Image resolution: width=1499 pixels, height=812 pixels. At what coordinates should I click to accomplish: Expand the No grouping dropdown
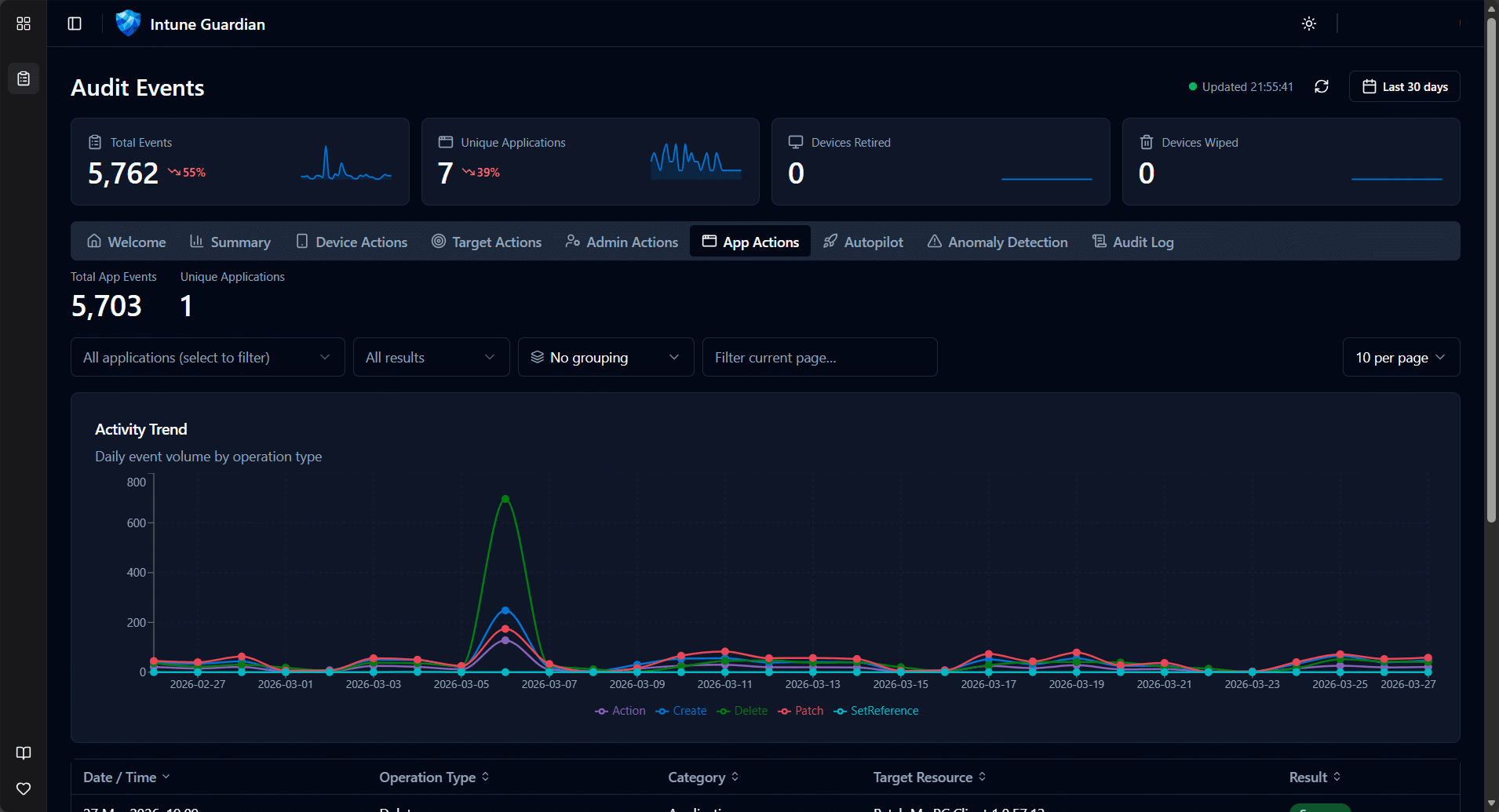coord(605,357)
